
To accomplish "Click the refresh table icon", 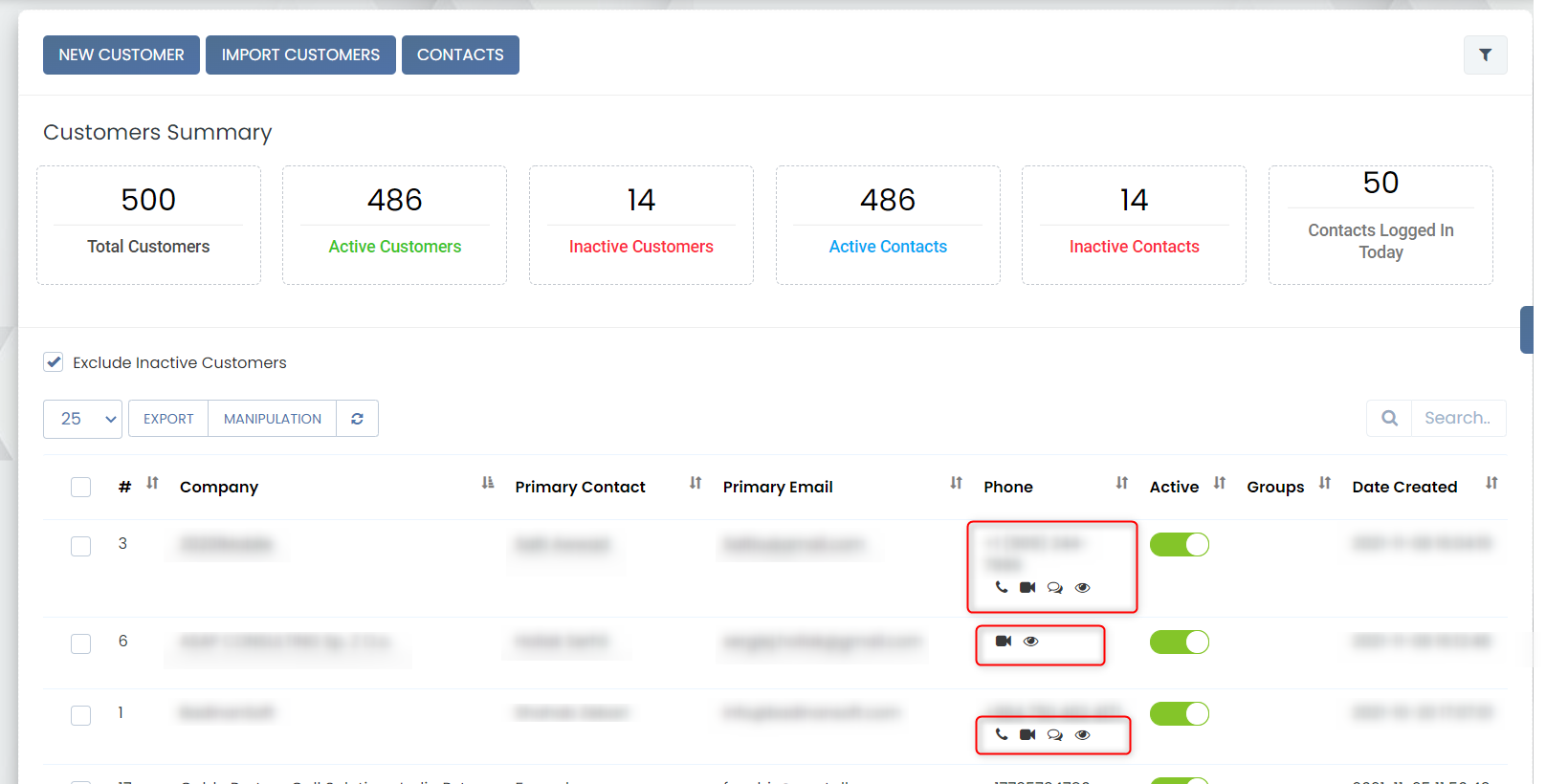I will point(357,419).
